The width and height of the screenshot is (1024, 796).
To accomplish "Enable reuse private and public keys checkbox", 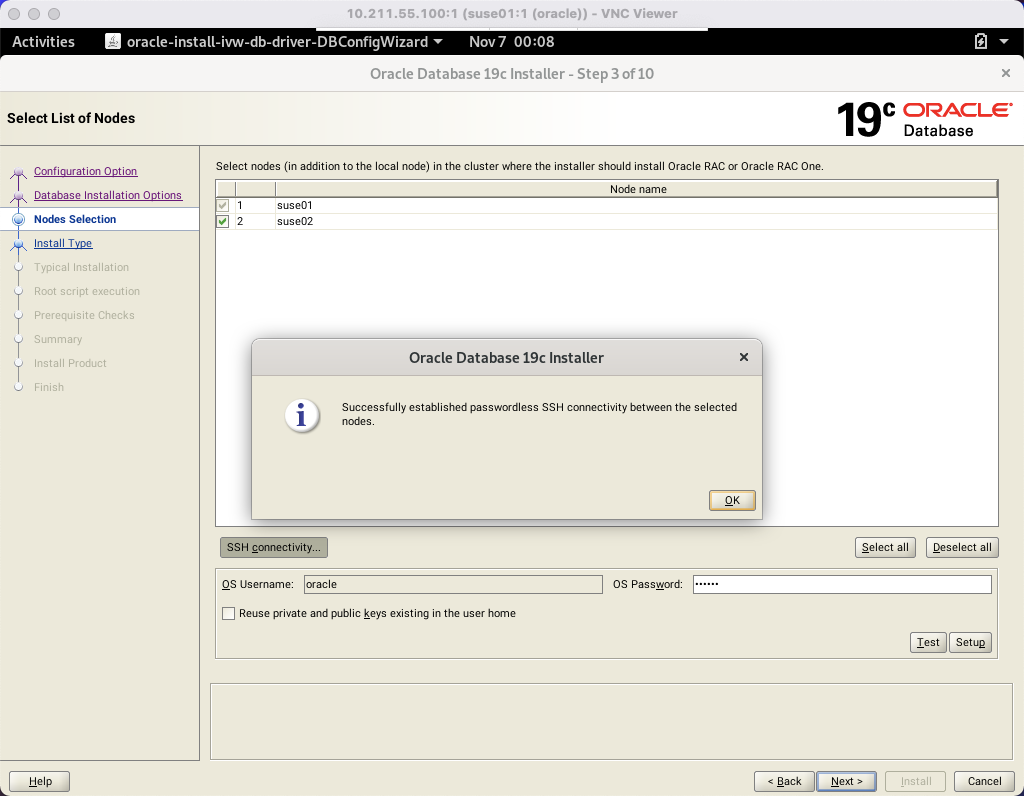I will point(229,613).
